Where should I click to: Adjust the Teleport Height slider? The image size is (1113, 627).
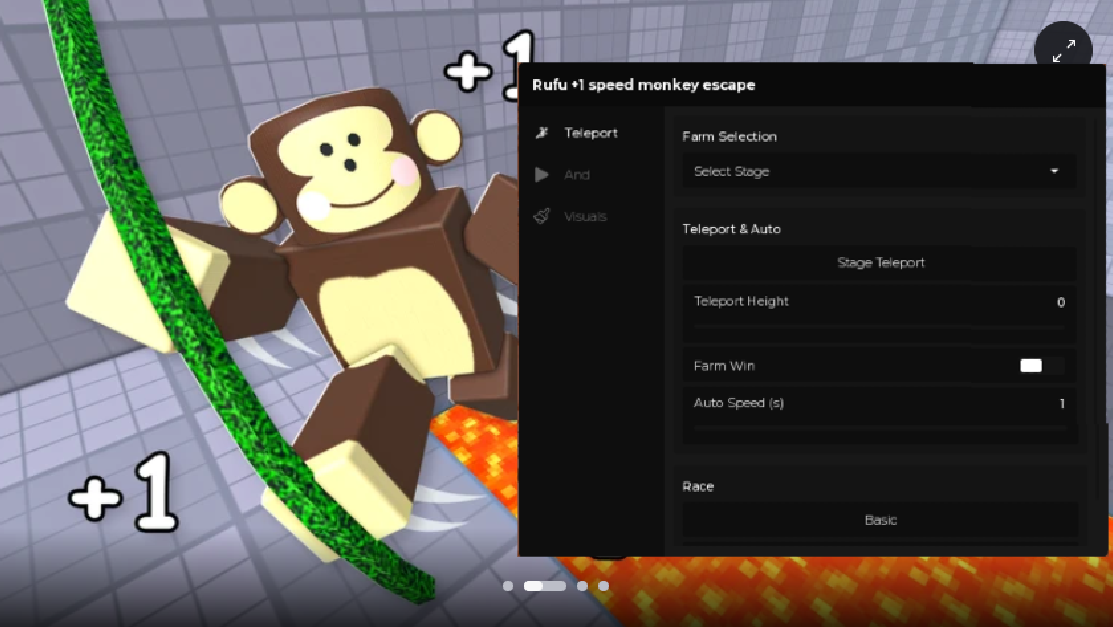tap(879, 327)
